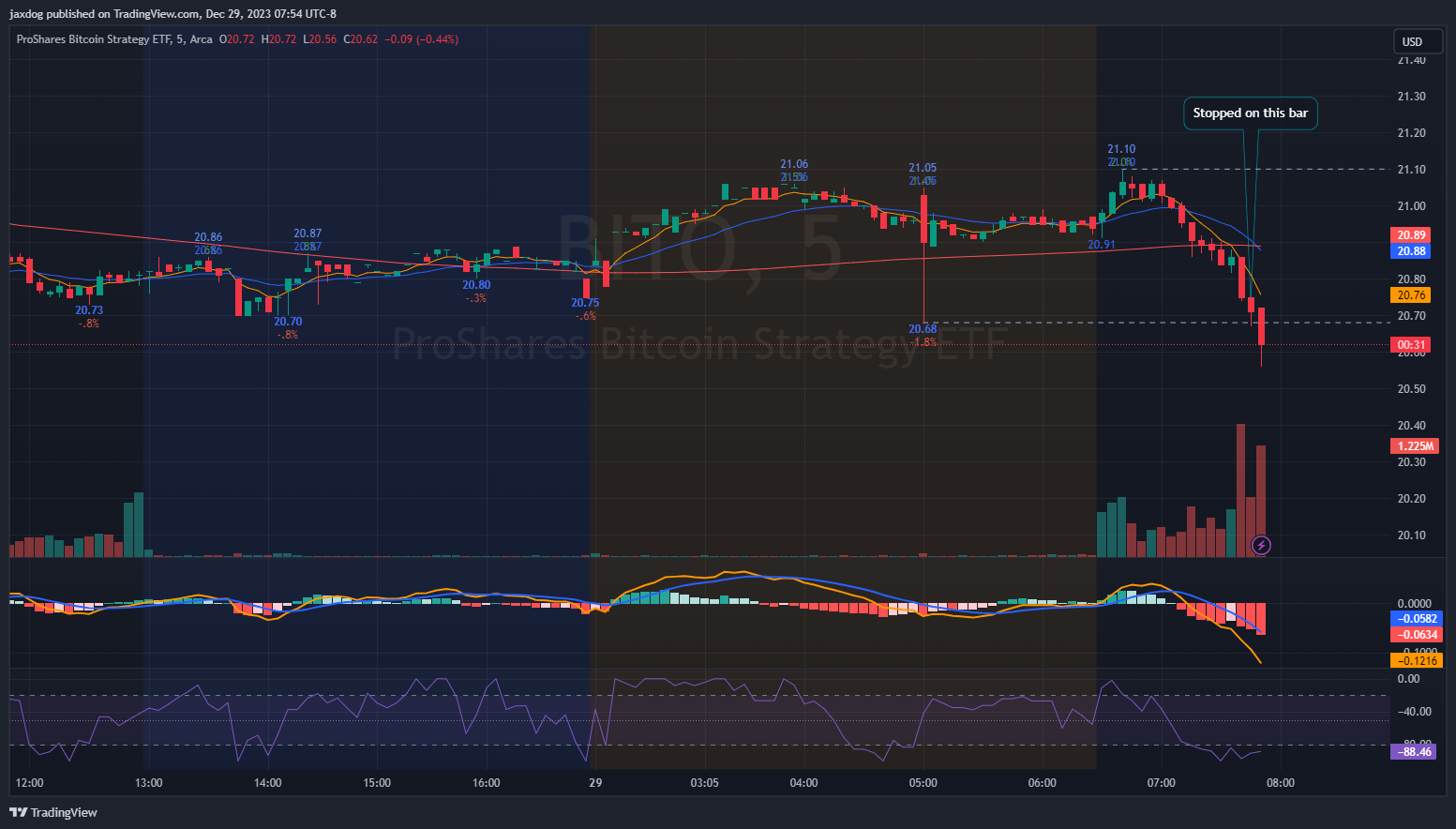
Task: Click the purple -88.46 oscillator tag
Action: tap(1413, 752)
